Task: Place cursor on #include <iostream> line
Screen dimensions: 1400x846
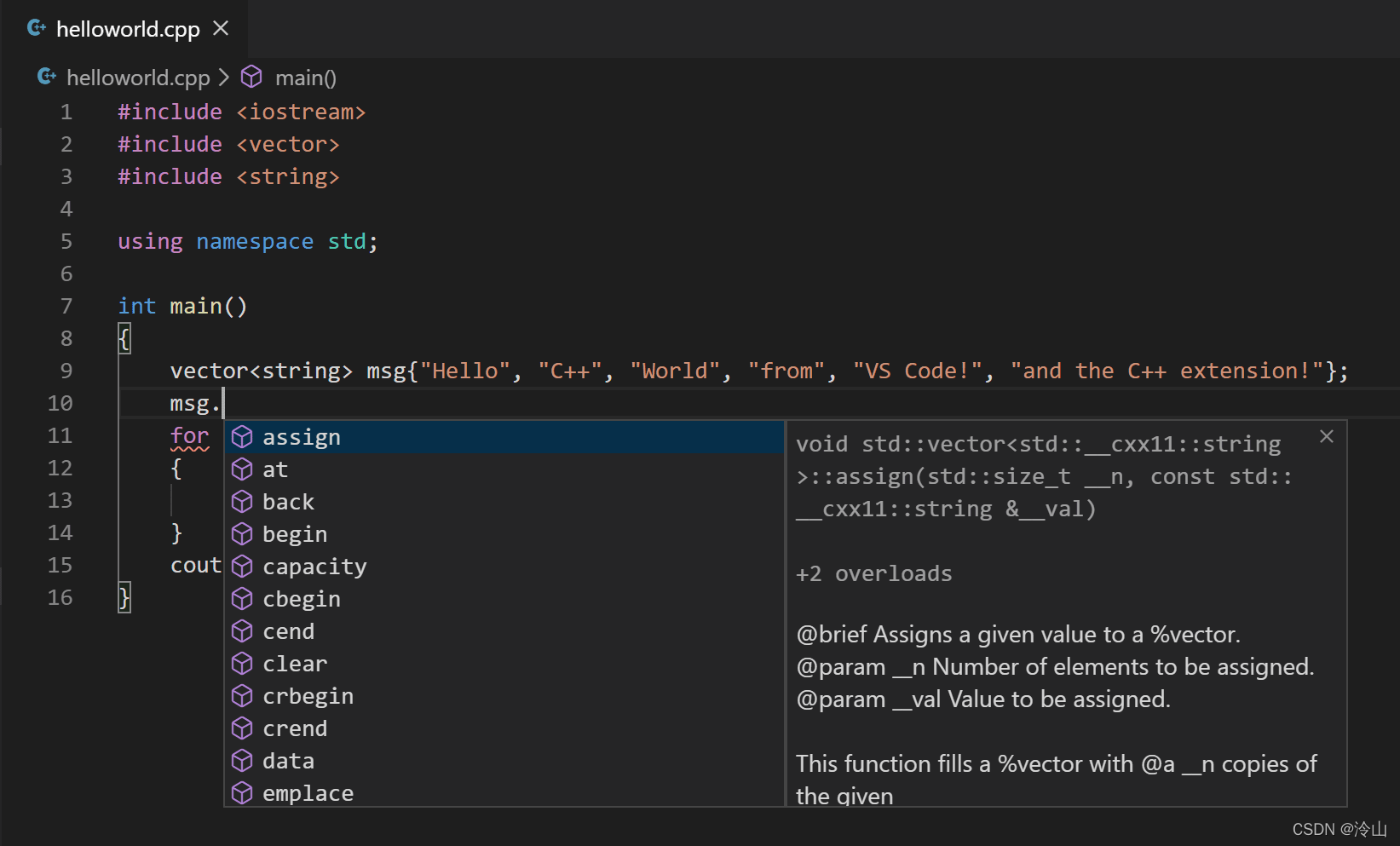Action: coord(242,112)
